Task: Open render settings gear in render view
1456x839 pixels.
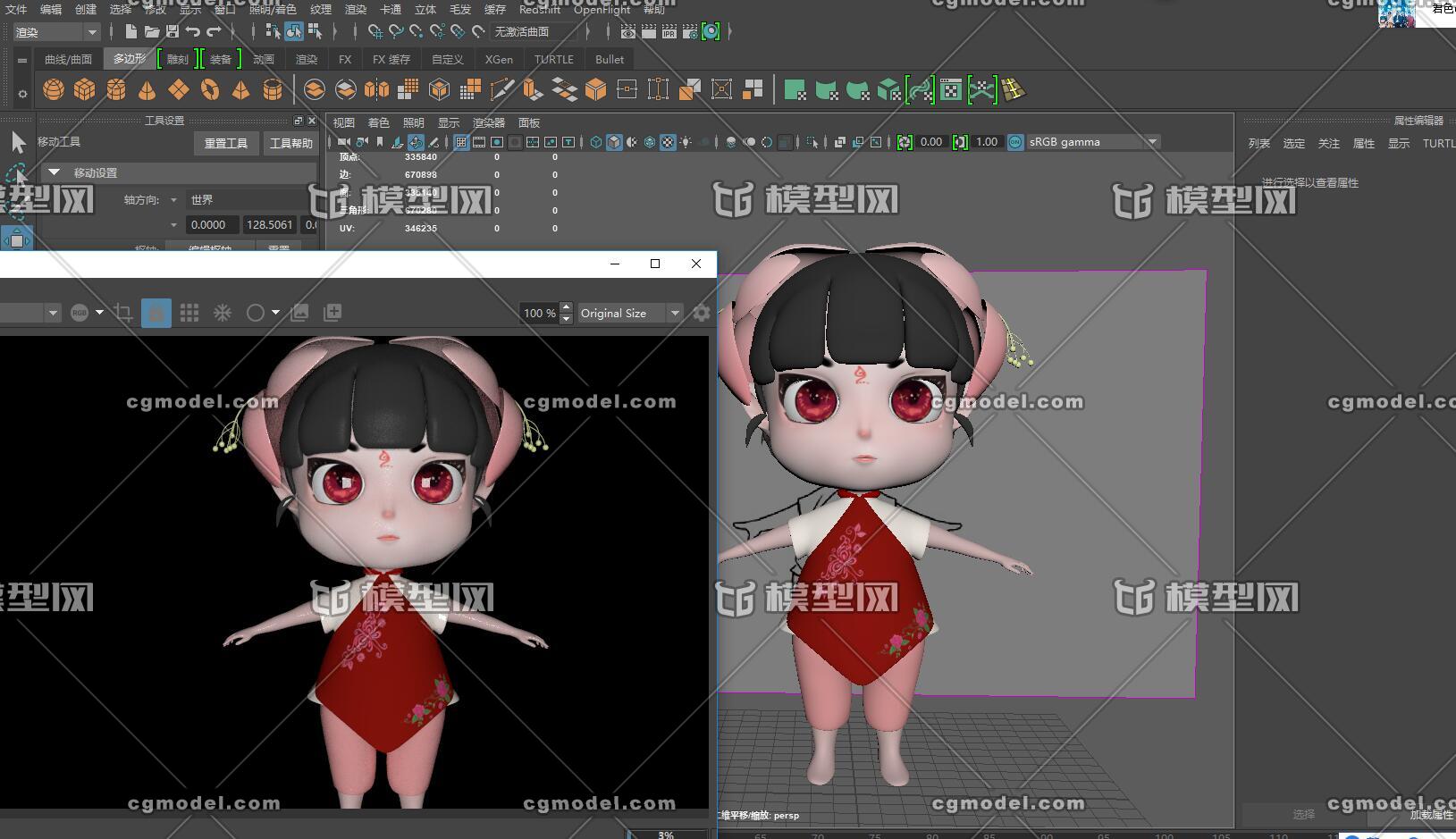Action: [x=702, y=313]
